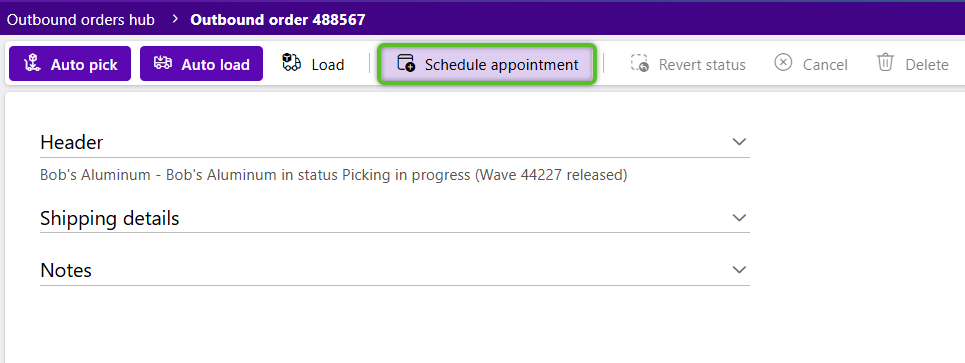Click the Auto pick robot-arm icon

[x=32, y=63]
